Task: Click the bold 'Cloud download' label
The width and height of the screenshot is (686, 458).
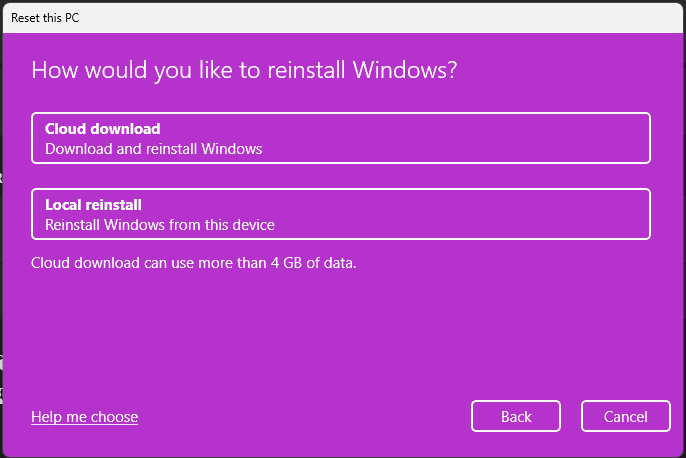Action: tap(103, 129)
